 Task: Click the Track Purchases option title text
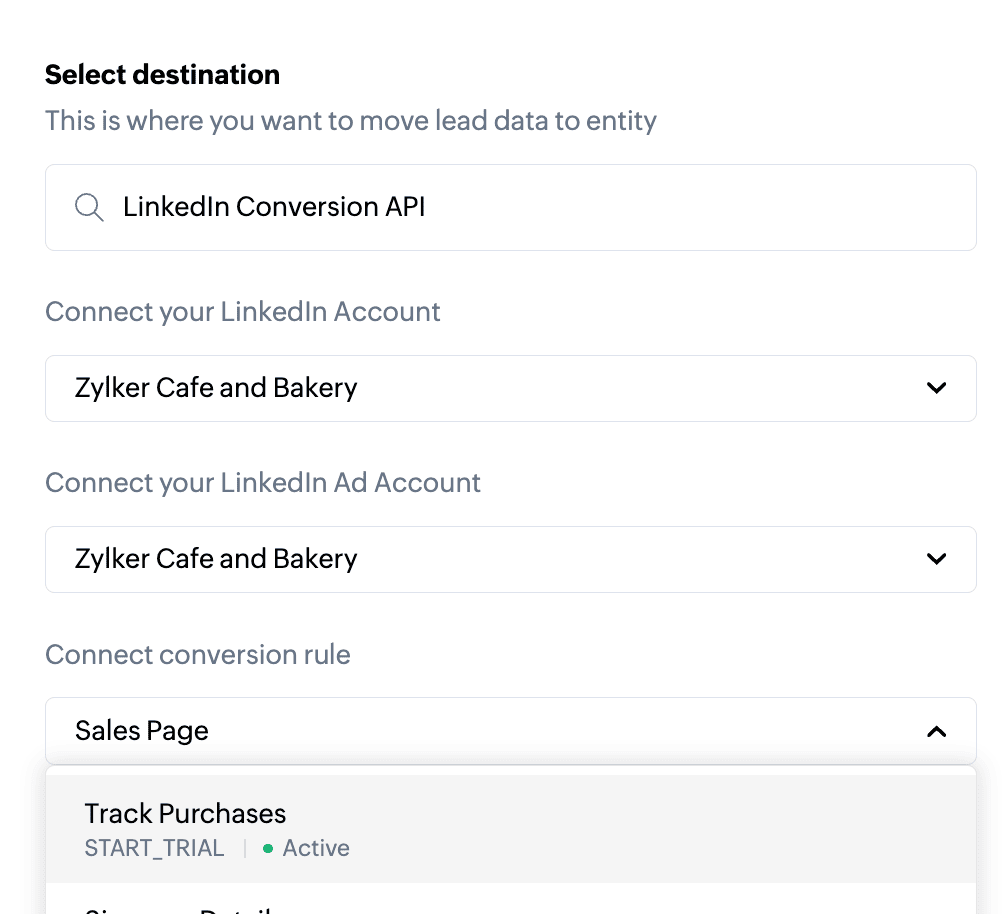click(185, 814)
